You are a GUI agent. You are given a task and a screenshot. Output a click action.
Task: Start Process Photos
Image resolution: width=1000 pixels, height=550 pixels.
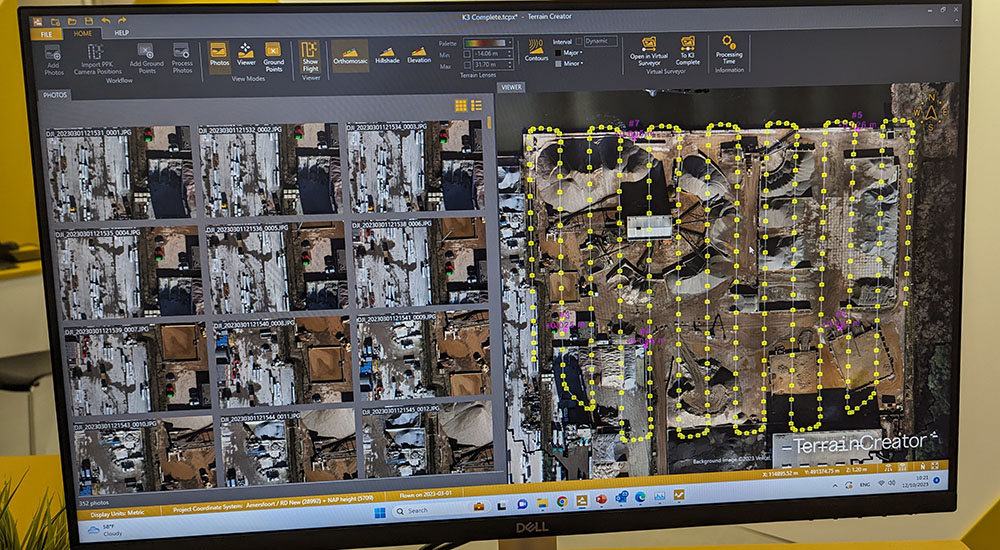click(182, 59)
